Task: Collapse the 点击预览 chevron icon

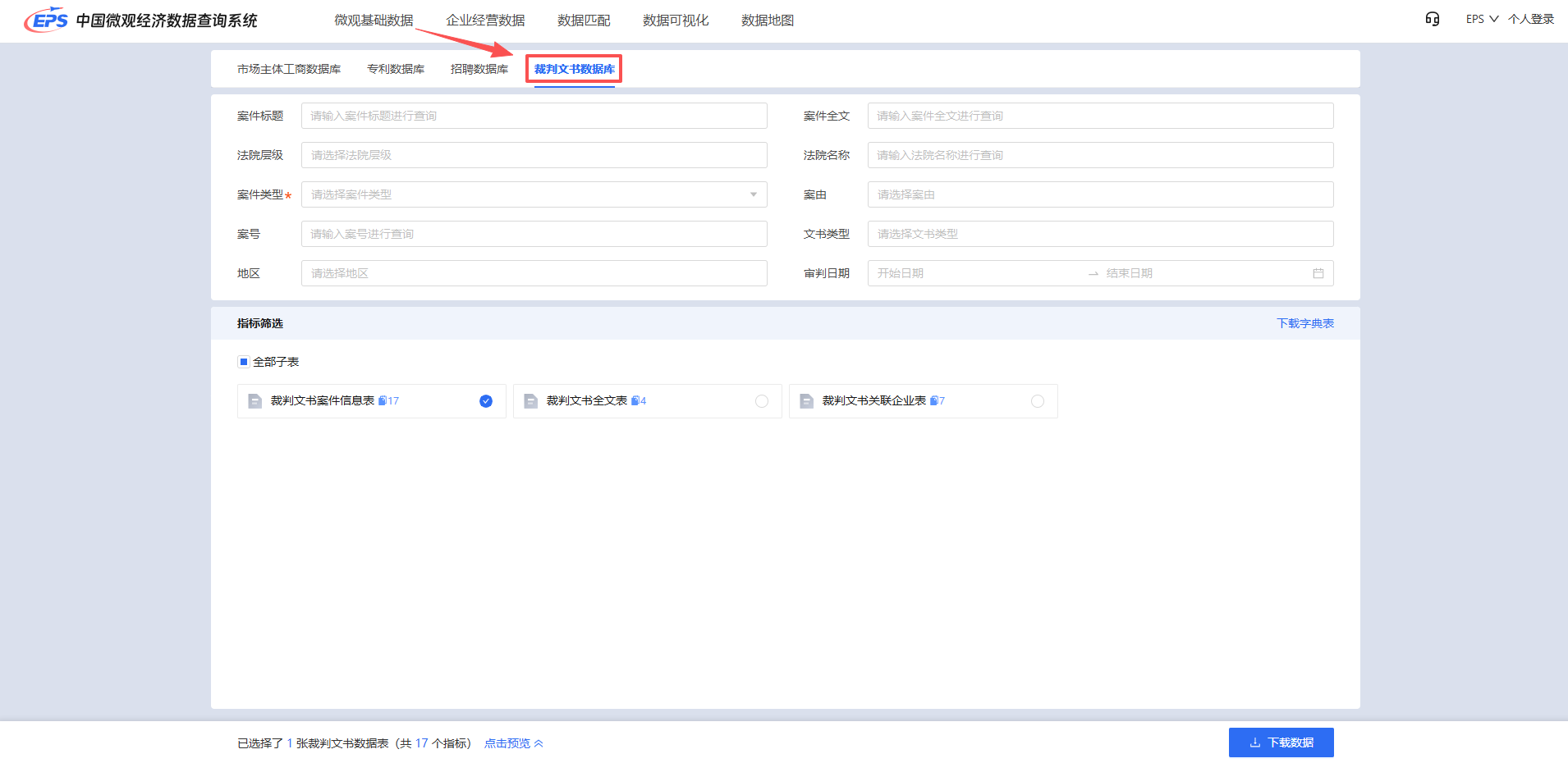Action: click(539, 742)
